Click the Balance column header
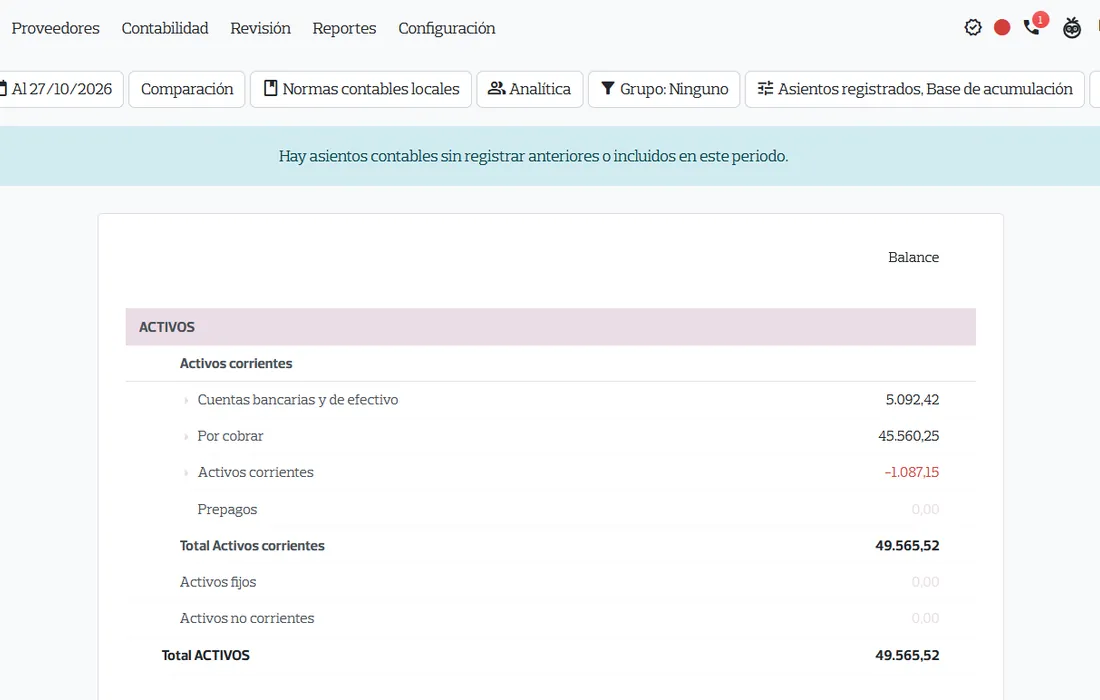Image resolution: width=1100 pixels, height=700 pixels. pyautogui.click(x=913, y=257)
